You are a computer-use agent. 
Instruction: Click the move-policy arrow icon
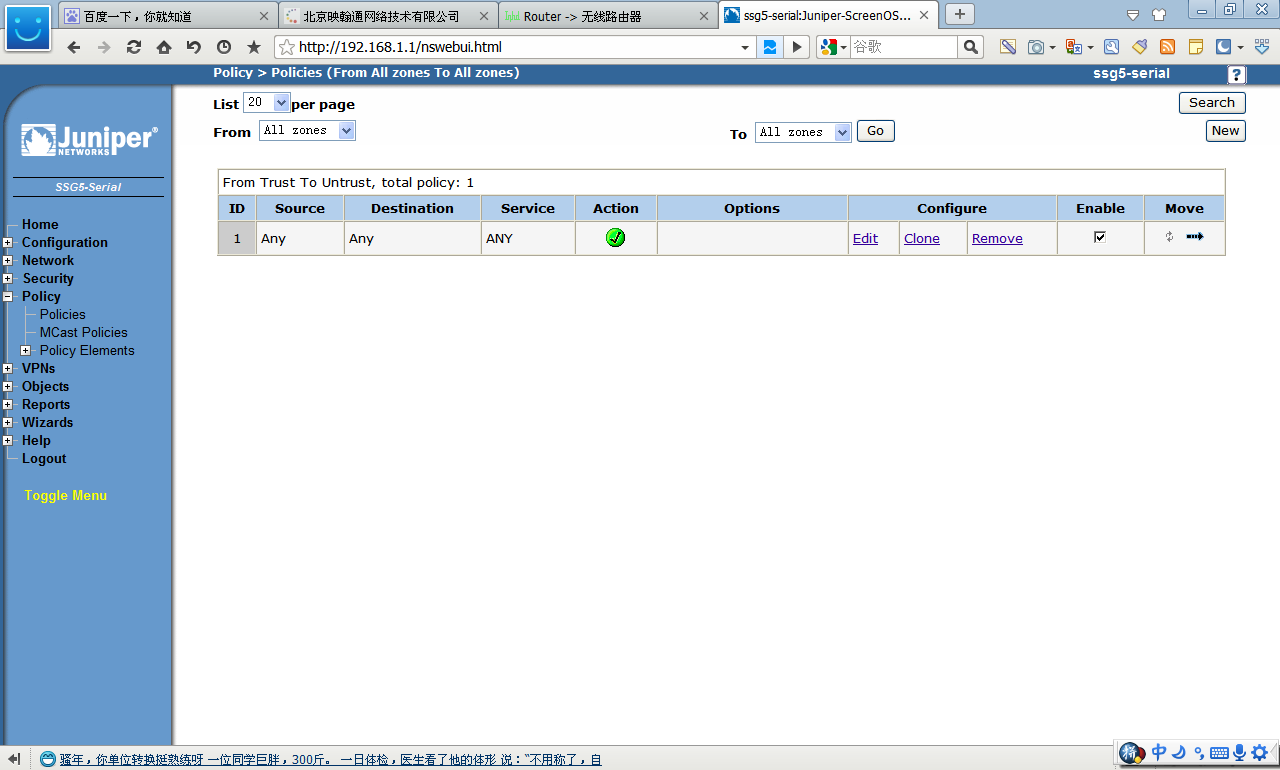pyautogui.click(x=1195, y=237)
